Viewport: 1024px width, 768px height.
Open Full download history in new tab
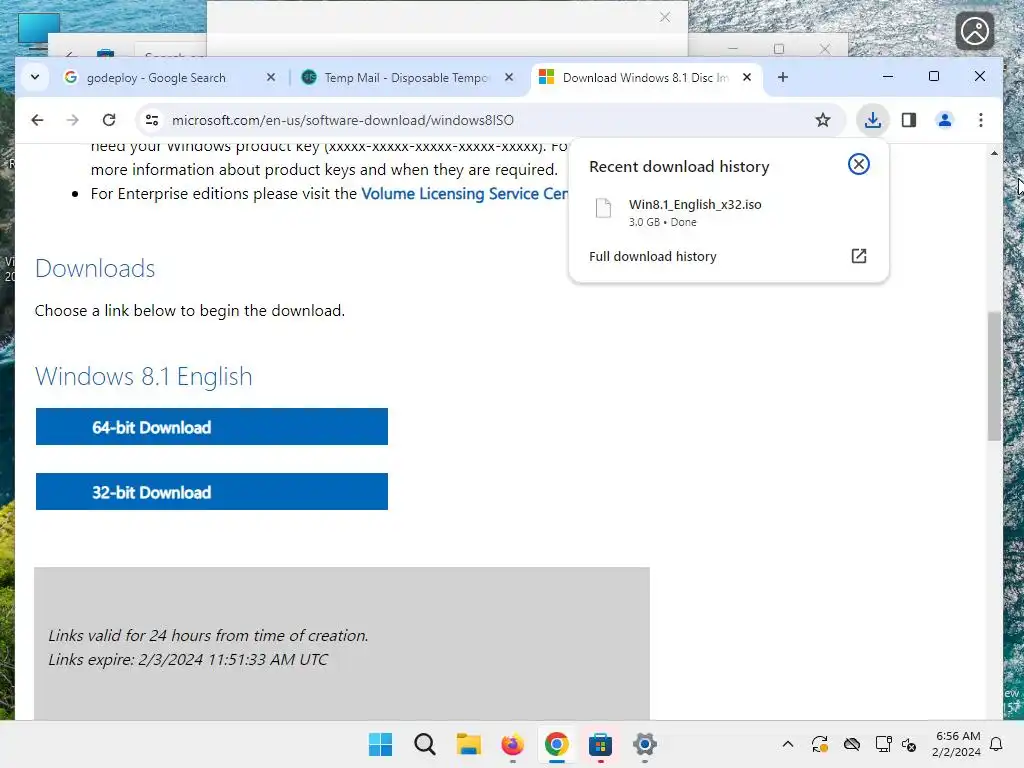click(x=859, y=256)
